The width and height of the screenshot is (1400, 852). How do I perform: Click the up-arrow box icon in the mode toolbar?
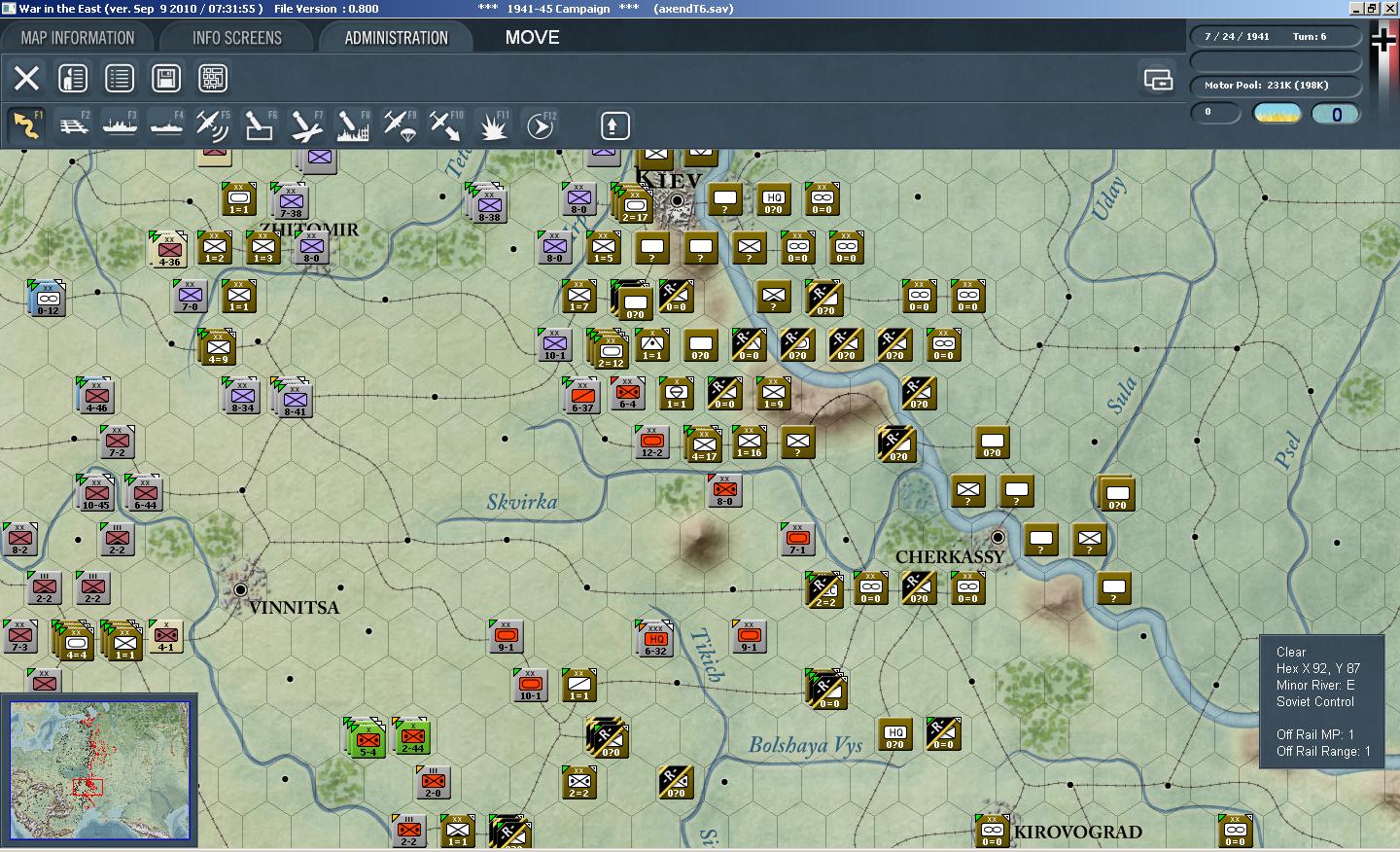[x=613, y=125]
